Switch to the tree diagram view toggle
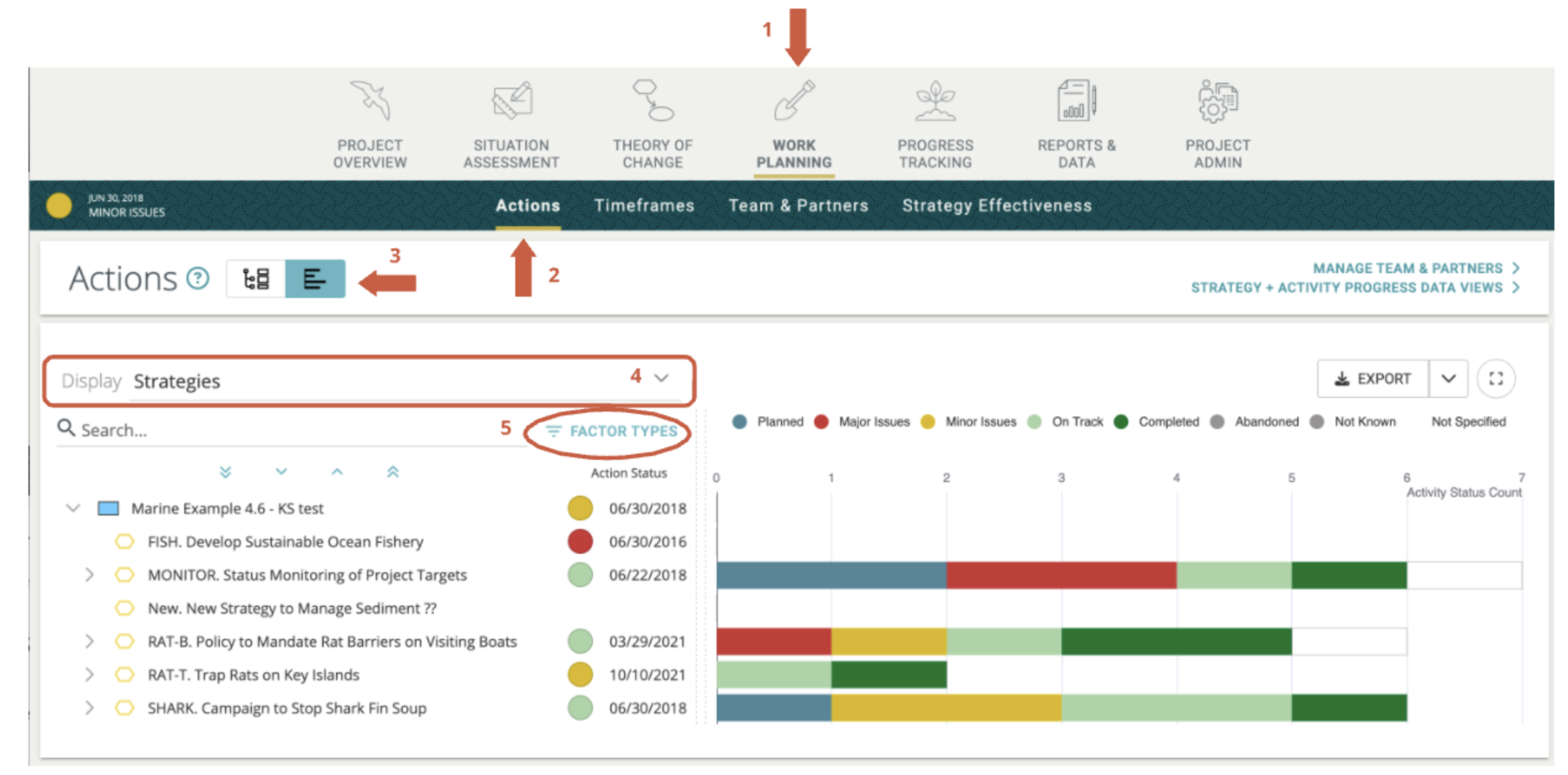Image resolution: width=1568 pixels, height=775 pixels. pyautogui.click(x=256, y=279)
